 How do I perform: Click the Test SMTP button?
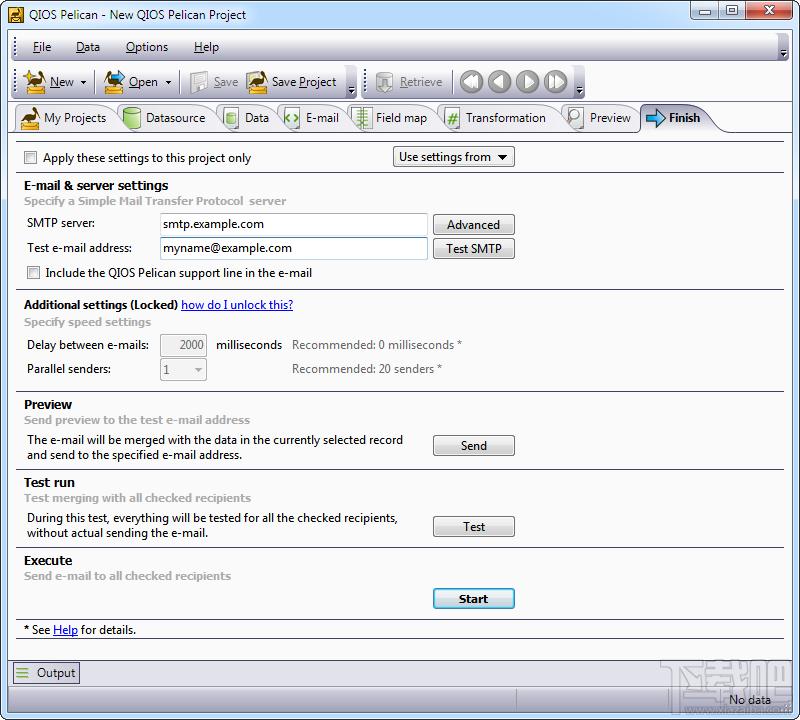tap(473, 249)
